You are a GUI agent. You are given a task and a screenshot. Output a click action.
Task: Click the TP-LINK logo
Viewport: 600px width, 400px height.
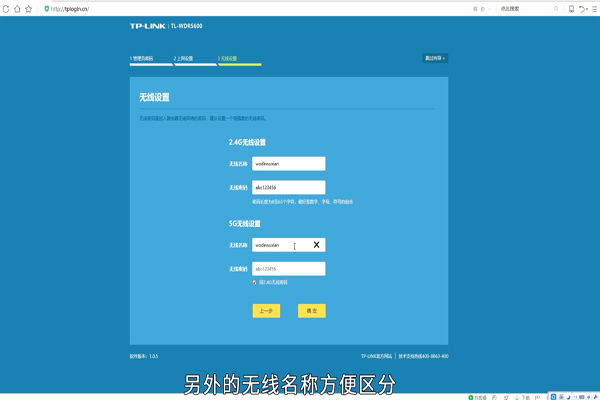(x=147, y=26)
